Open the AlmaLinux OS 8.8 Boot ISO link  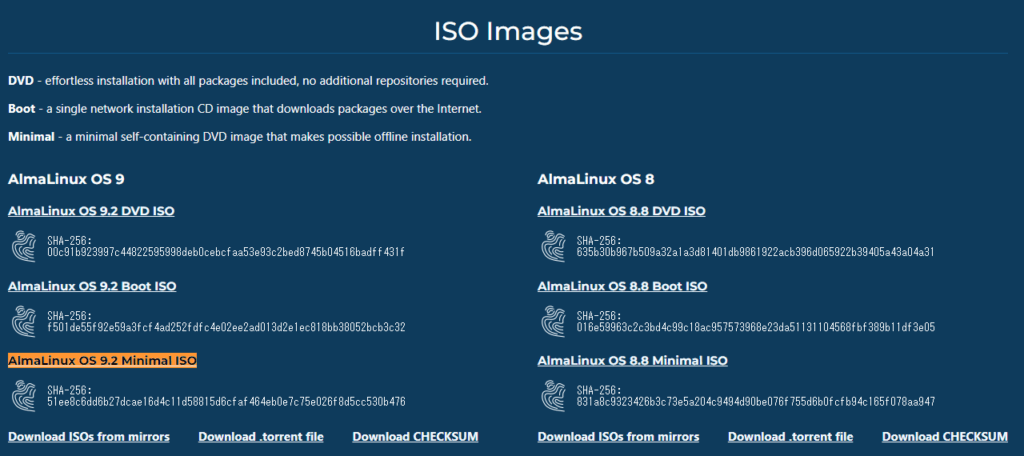pos(622,286)
